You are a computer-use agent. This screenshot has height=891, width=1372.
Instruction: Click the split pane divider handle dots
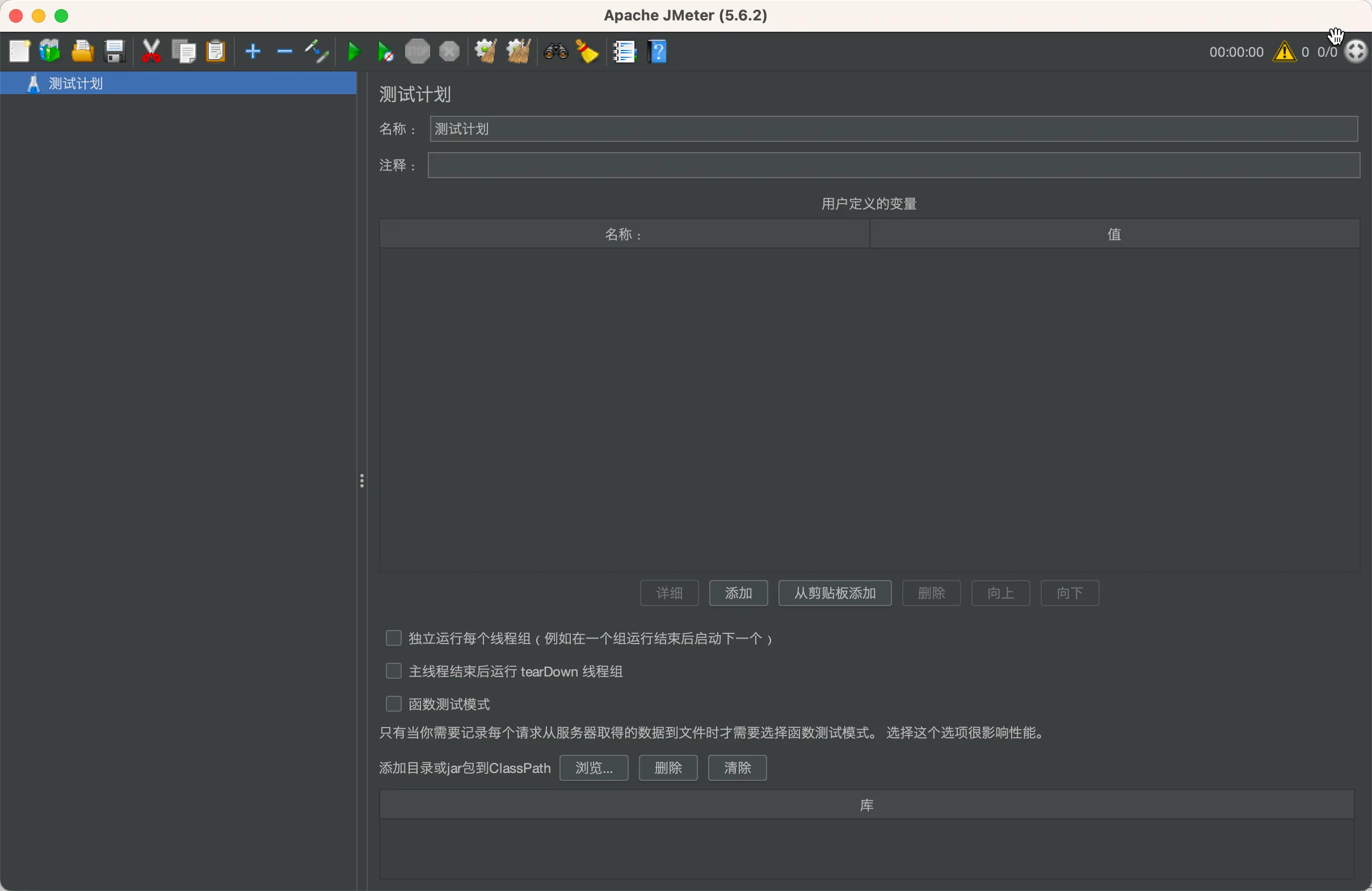[x=361, y=481]
